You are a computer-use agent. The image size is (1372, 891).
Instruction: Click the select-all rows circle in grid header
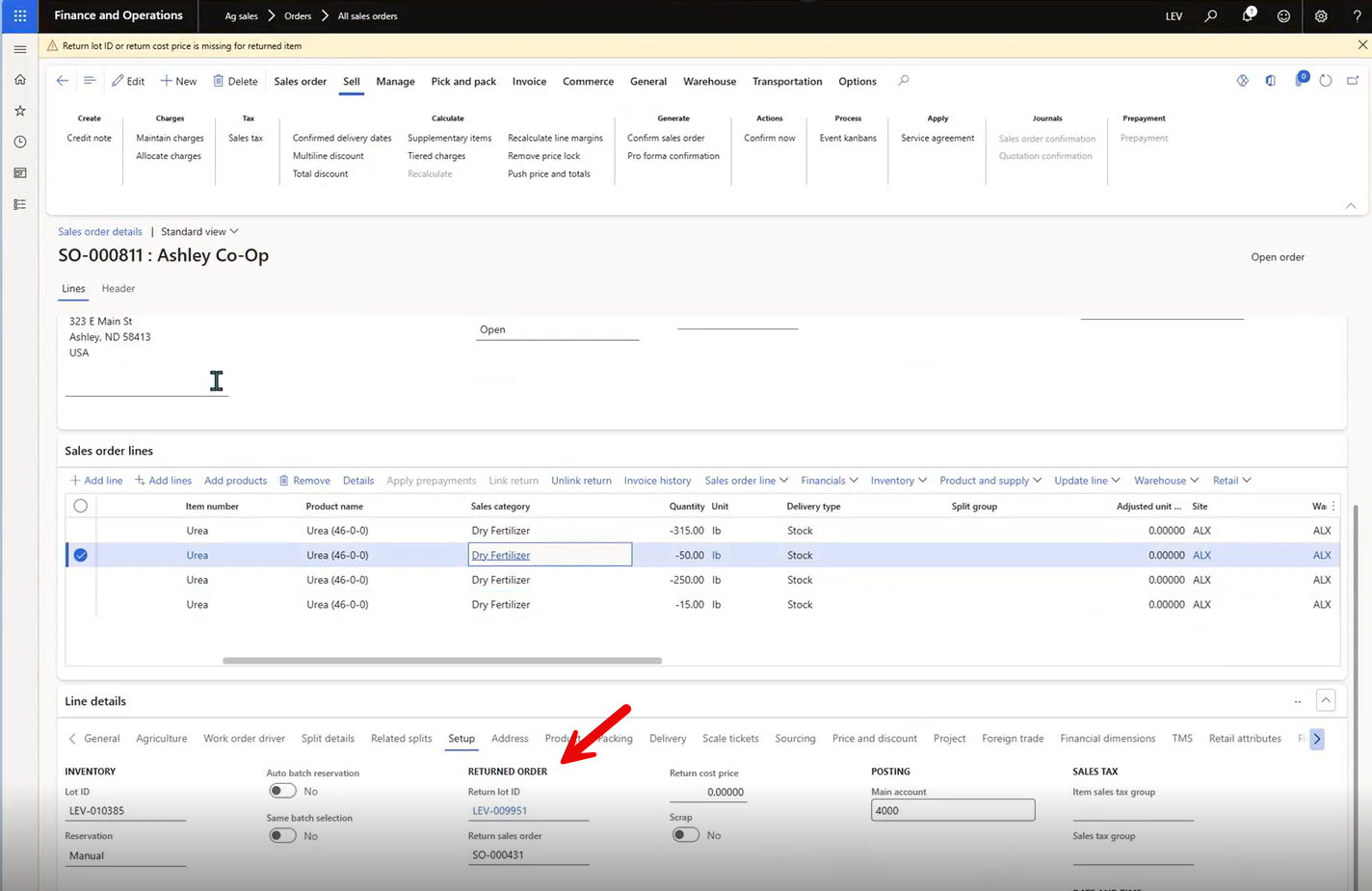pyautogui.click(x=81, y=506)
